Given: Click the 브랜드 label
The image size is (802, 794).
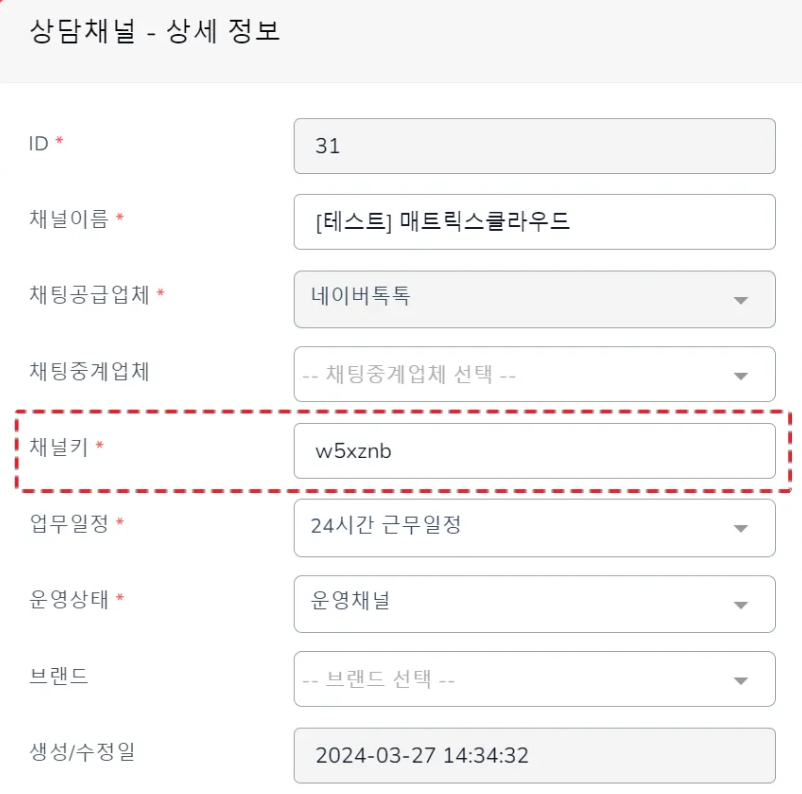Looking at the screenshot, I should point(59,676).
